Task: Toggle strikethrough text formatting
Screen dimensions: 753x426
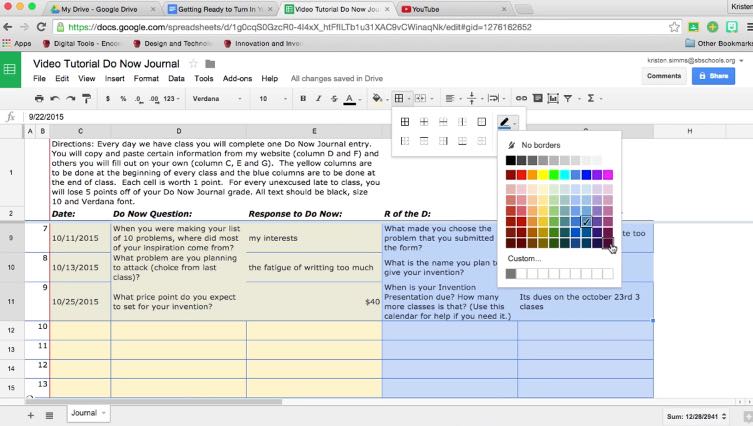Action: click(x=332, y=99)
